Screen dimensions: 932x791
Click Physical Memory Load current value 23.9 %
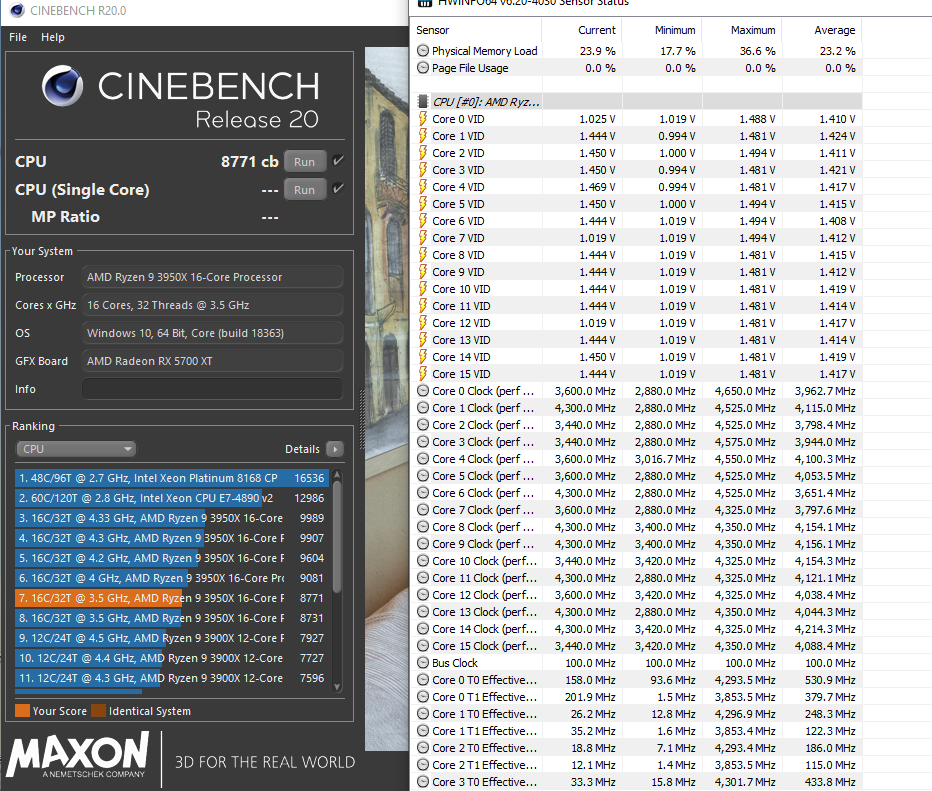(597, 51)
